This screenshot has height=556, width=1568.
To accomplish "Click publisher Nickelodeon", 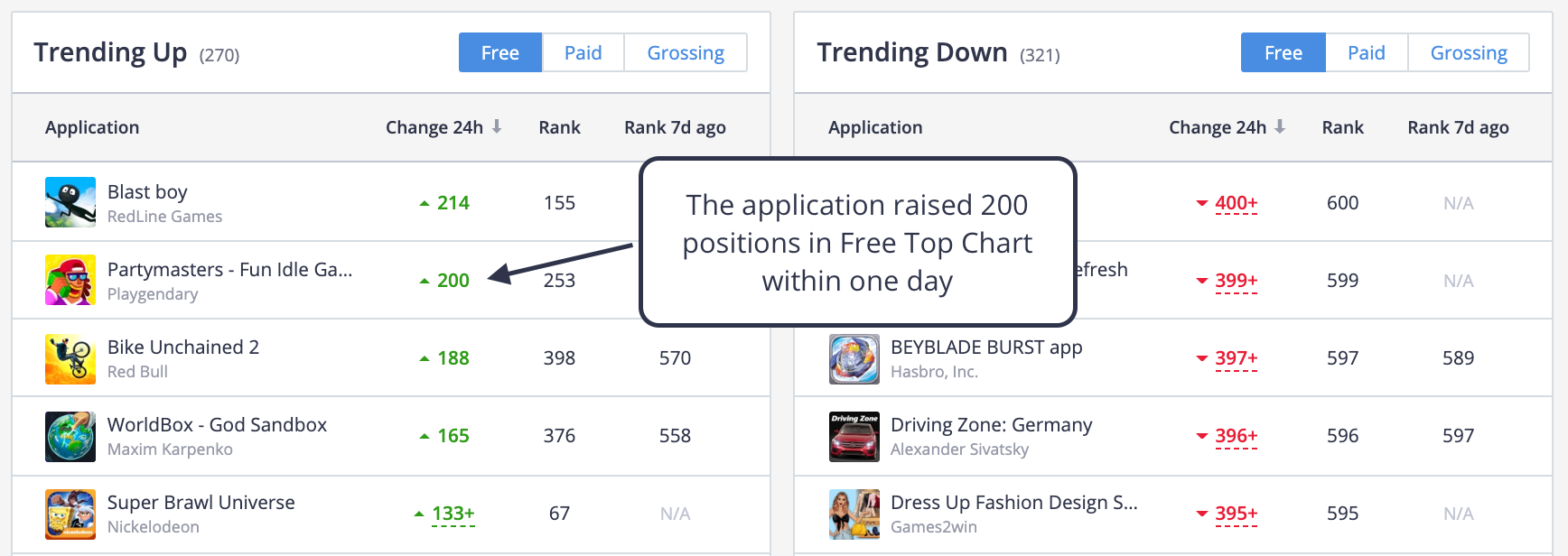I will [x=154, y=527].
